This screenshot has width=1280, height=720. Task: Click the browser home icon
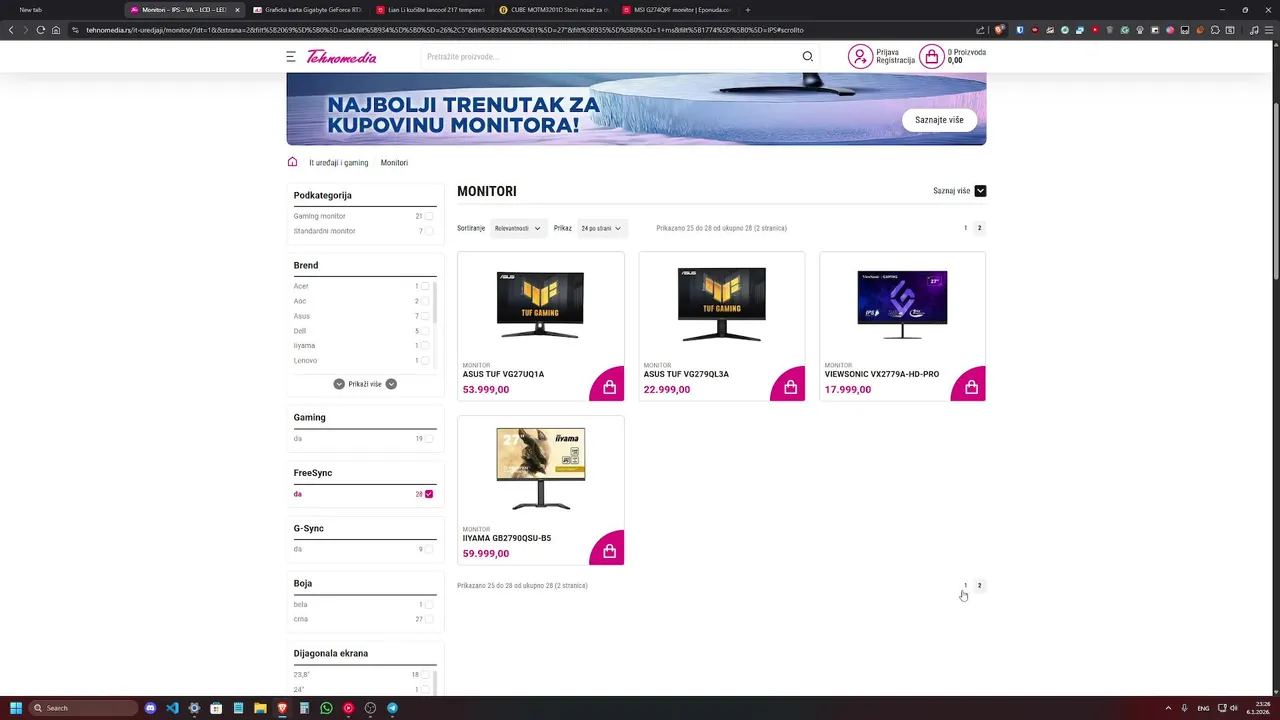(x=56, y=30)
